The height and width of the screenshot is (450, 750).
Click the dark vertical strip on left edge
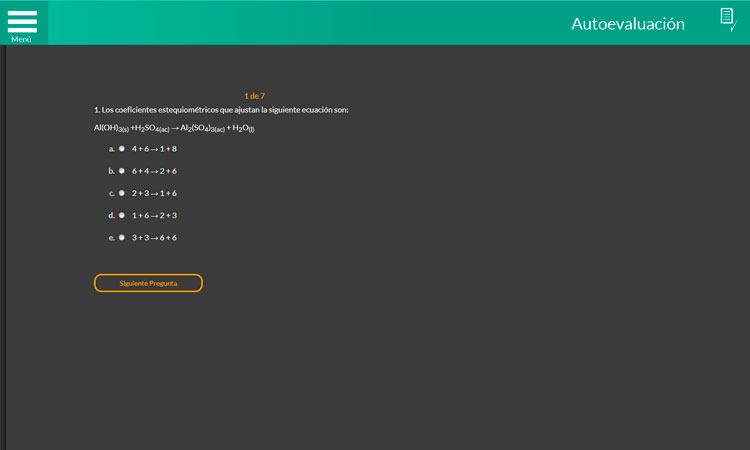click(x=3, y=250)
